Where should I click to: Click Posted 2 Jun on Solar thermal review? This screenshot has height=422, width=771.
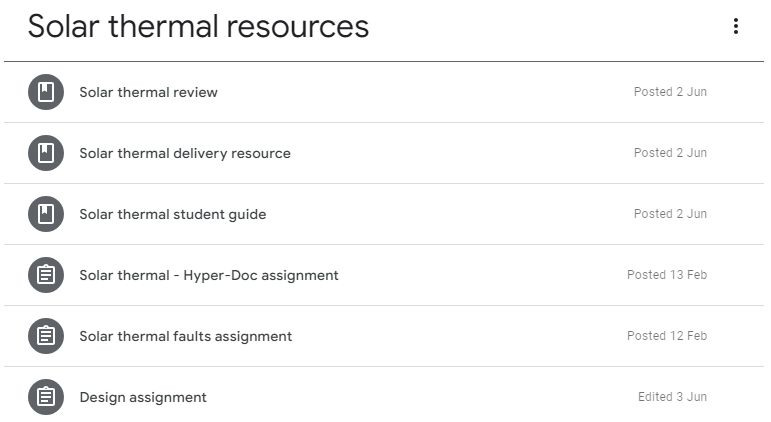(670, 92)
